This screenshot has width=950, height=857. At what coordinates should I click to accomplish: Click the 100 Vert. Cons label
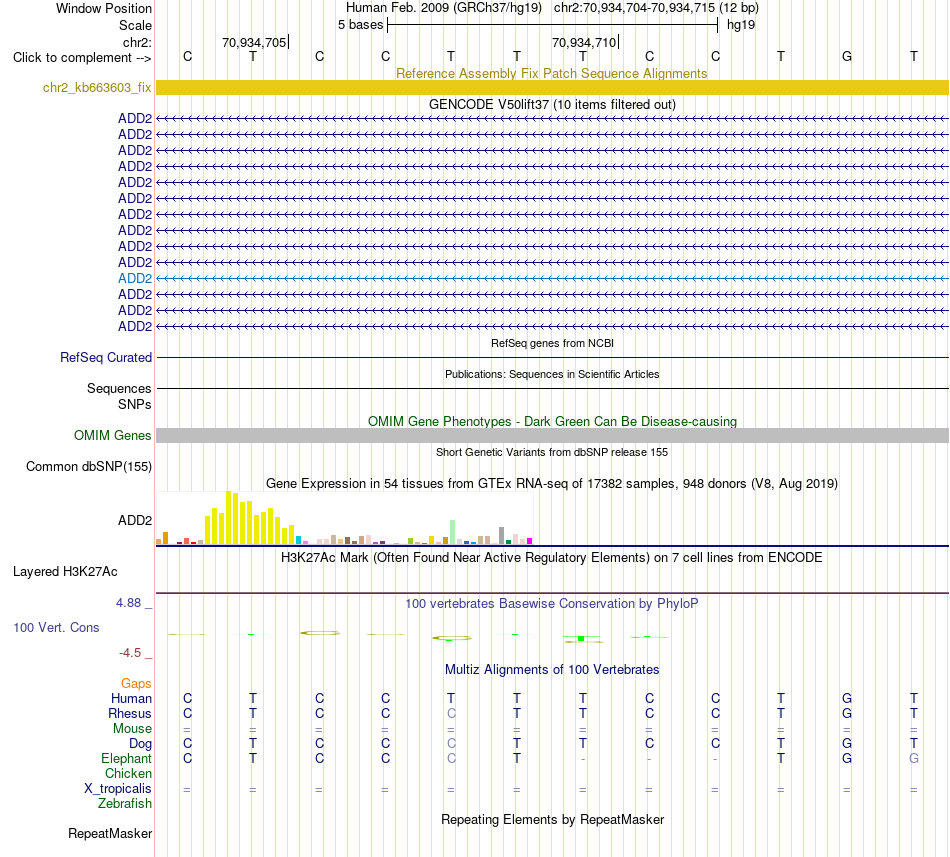pos(56,627)
